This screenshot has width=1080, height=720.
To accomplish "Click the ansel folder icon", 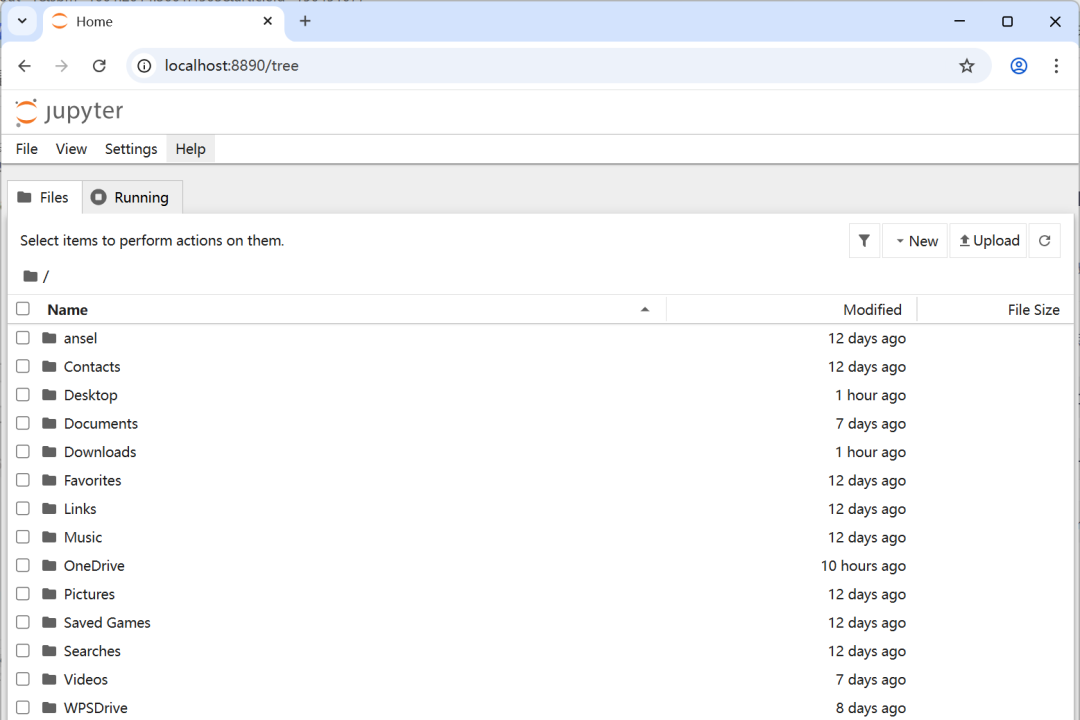I will (x=49, y=338).
